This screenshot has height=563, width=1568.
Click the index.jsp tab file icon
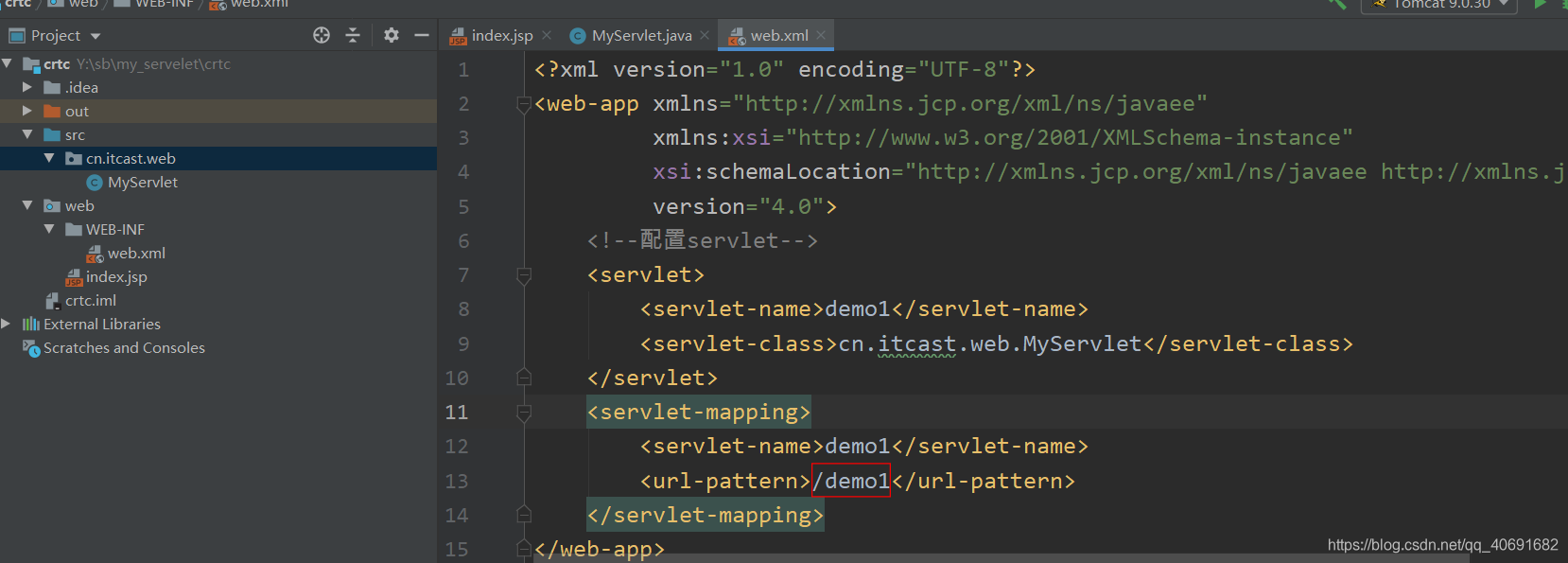click(x=459, y=36)
